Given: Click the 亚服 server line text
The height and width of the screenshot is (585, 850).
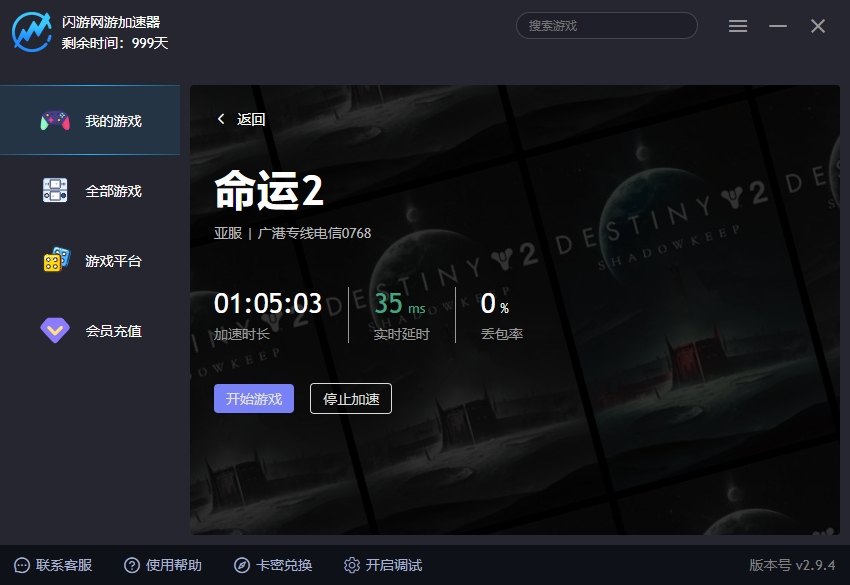Looking at the screenshot, I should point(292,233).
